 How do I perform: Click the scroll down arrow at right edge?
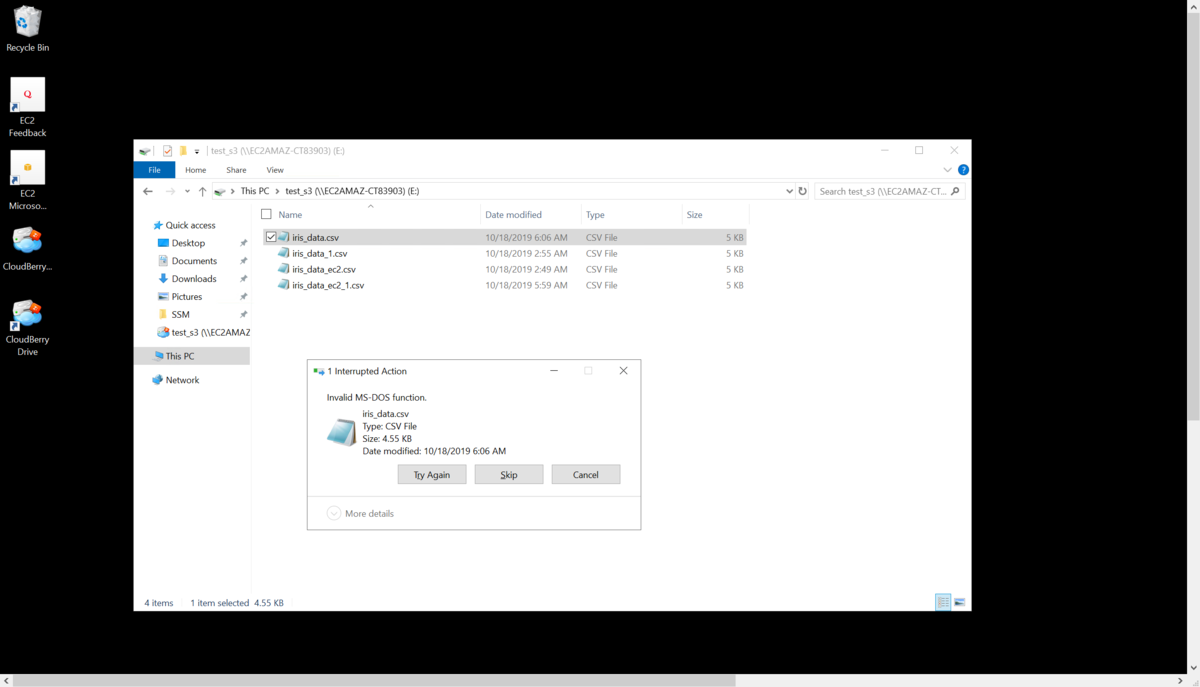coord(1193,668)
